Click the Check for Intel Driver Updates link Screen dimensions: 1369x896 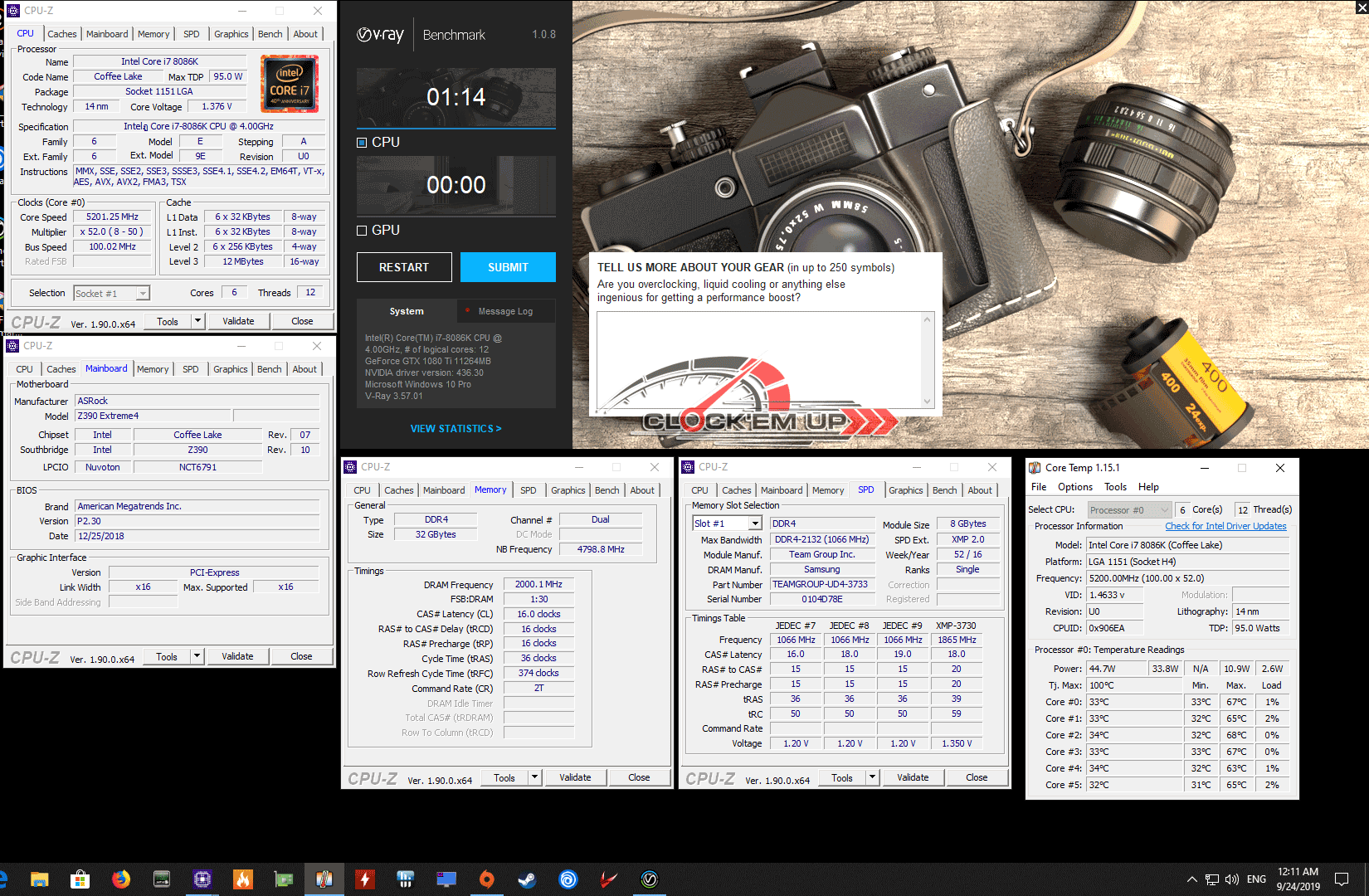pyautogui.click(x=1225, y=526)
